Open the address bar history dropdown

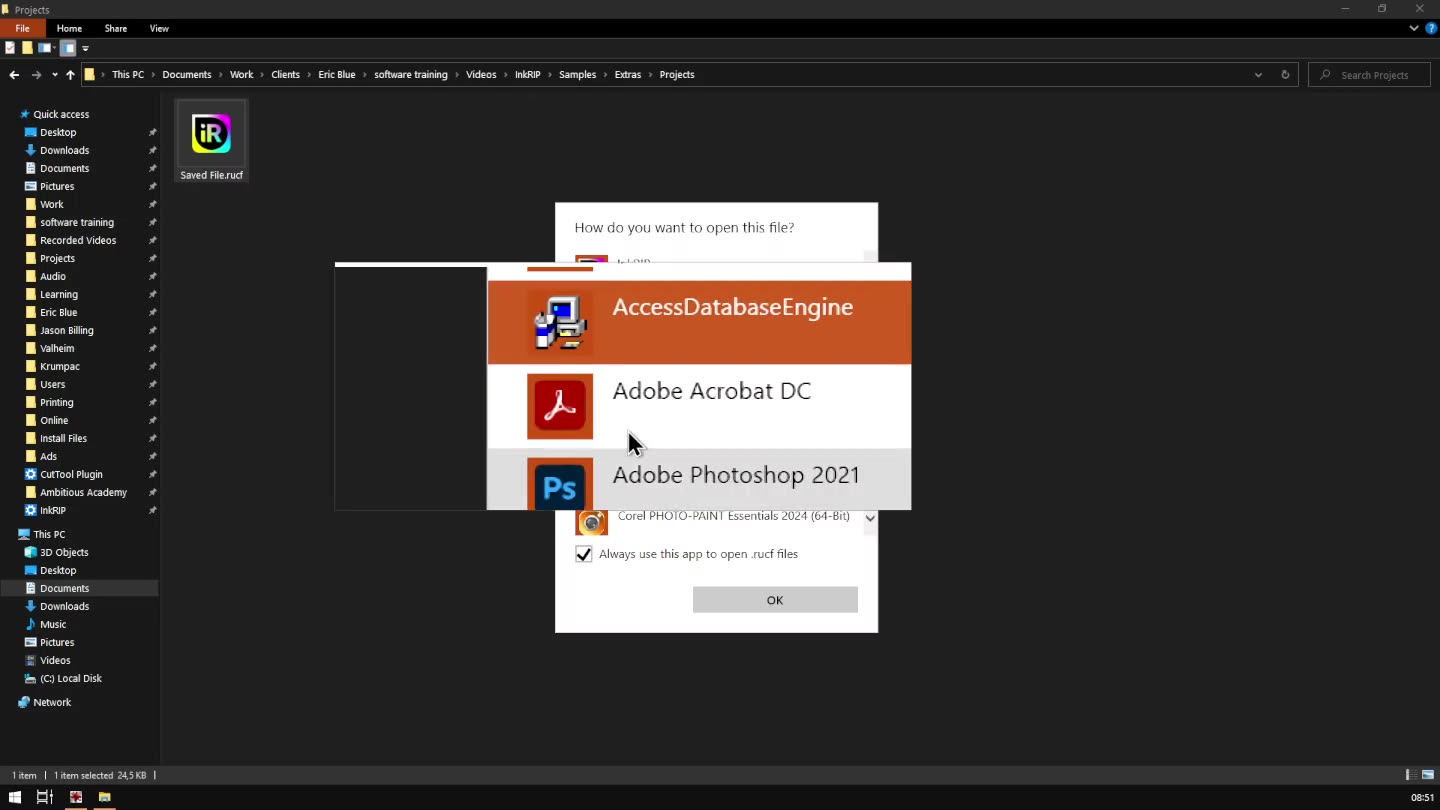(1258, 75)
